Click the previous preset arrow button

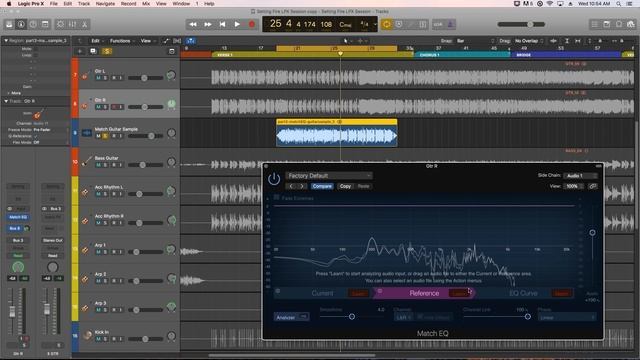click(x=291, y=186)
